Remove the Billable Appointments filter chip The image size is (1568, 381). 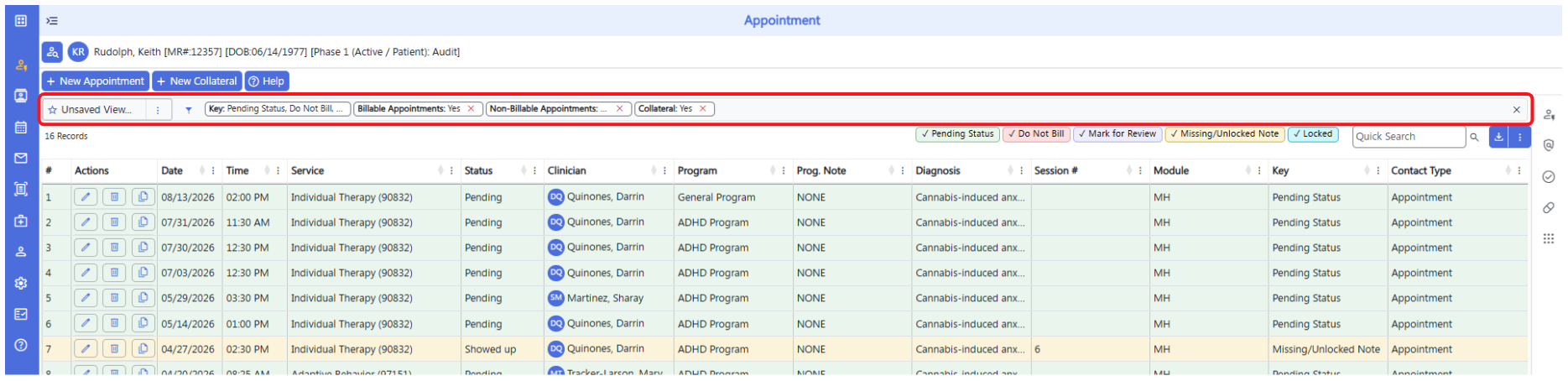pos(471,109)
